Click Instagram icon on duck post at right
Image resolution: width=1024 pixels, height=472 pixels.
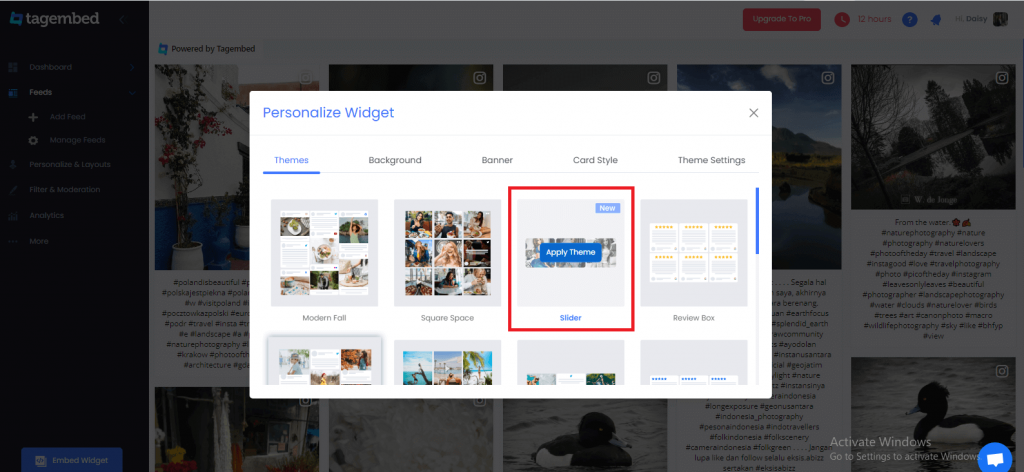click(1002, 371)
